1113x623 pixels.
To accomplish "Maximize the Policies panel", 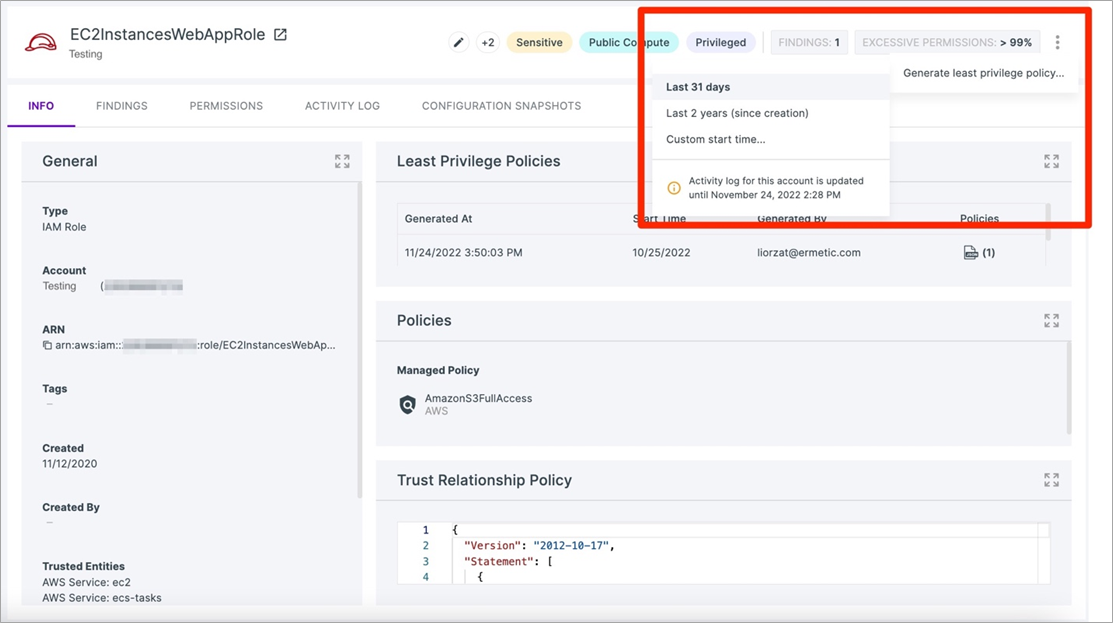I will 1051,320.
